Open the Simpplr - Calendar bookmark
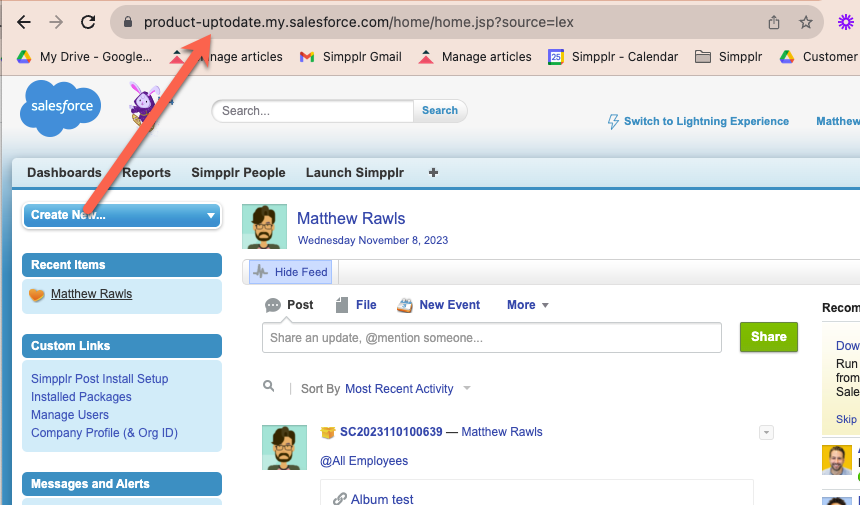This screenshot has height=505, width=860. (x=613, y=56)
